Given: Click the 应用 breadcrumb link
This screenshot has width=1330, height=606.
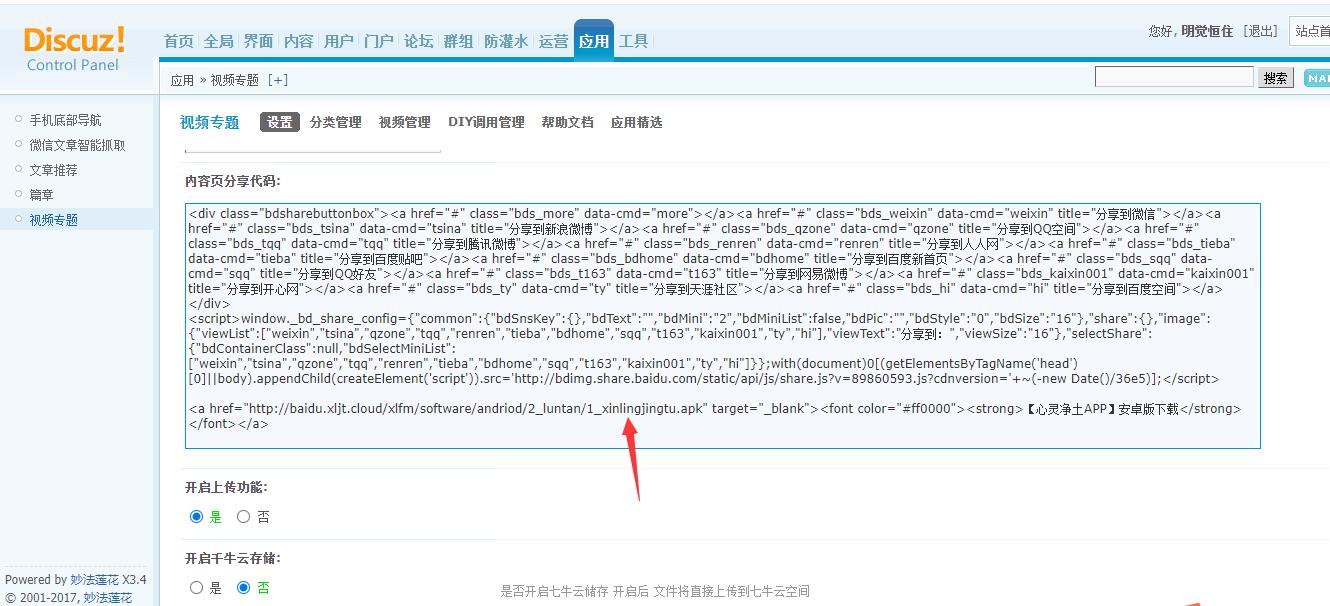Looking at the screenshot, I should (182, 80).
